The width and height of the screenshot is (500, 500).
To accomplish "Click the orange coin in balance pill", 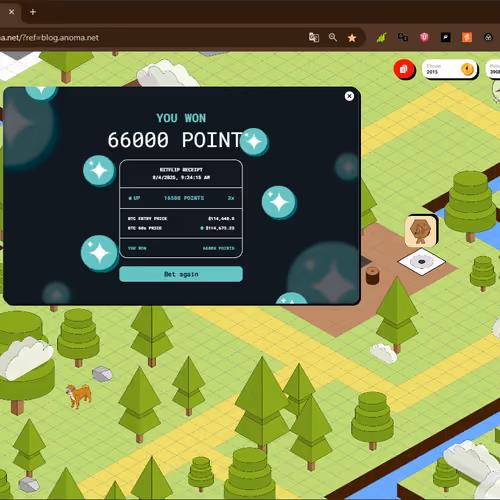I will coord(467,69).
